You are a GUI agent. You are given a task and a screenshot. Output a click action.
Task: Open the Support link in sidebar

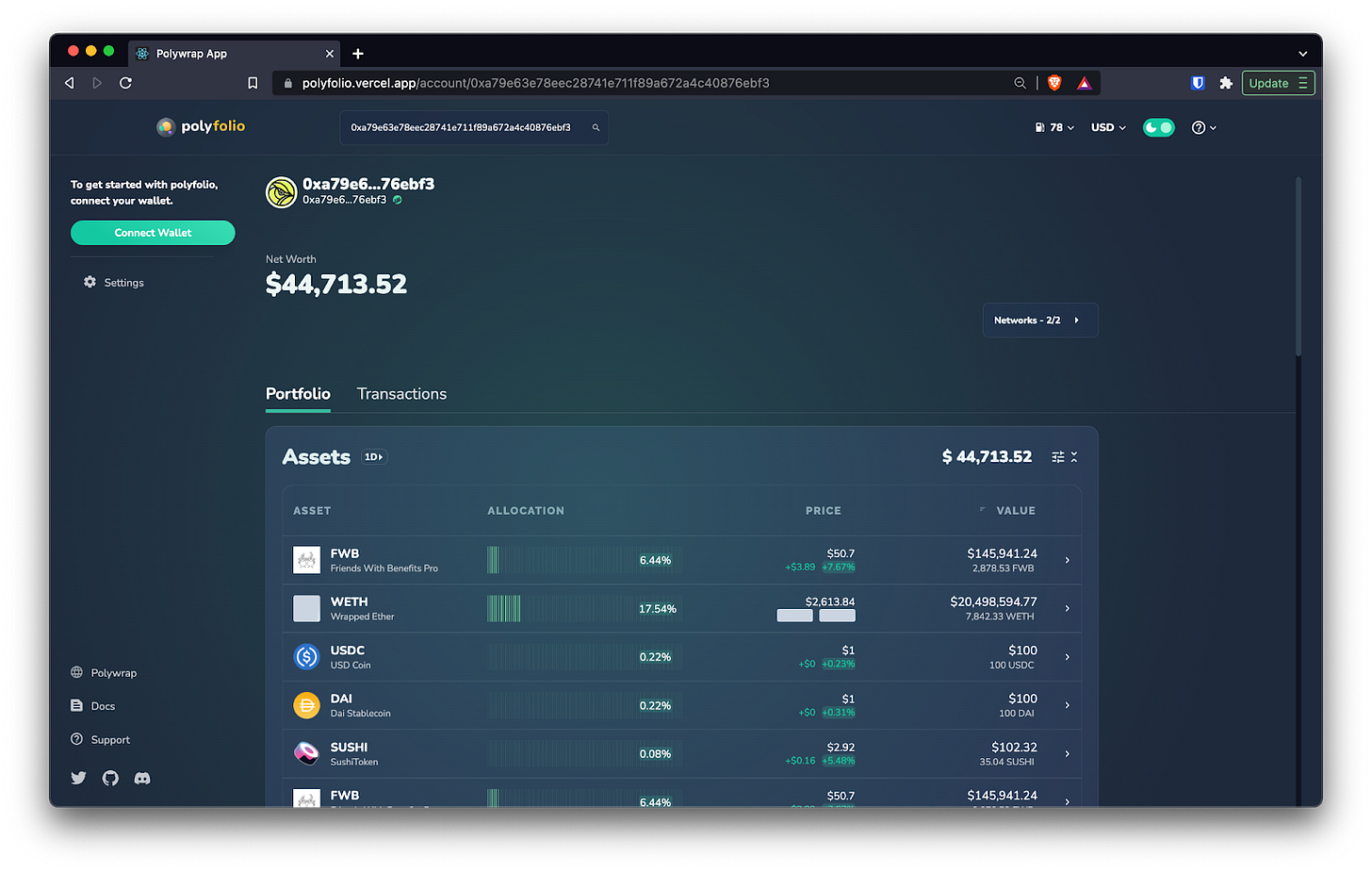[x=101, y=740]
